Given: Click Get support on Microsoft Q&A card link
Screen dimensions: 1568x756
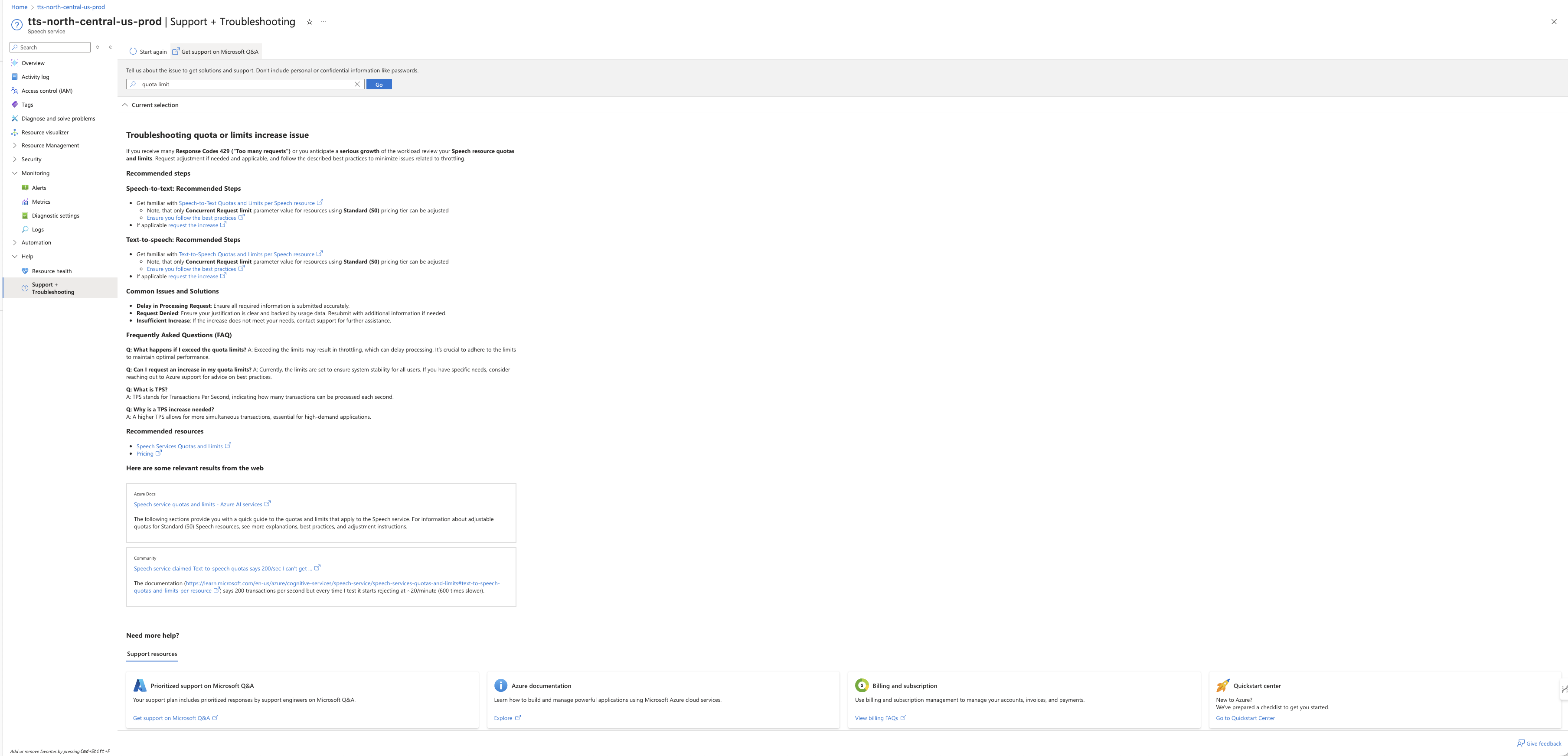Looking at the screenshot, I should click(172, 718).
